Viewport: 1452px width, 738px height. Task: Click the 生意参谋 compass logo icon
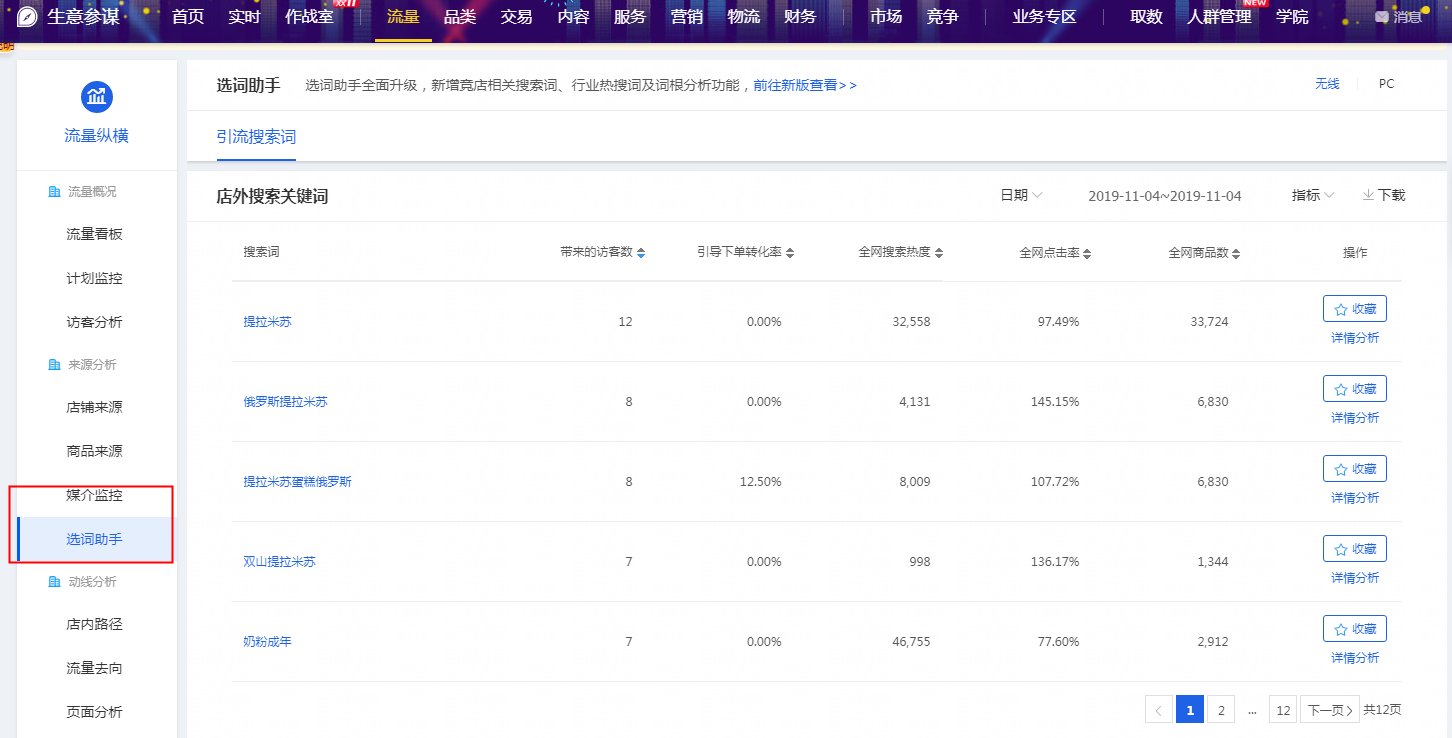pyautogui.click(x=27, y=17)
